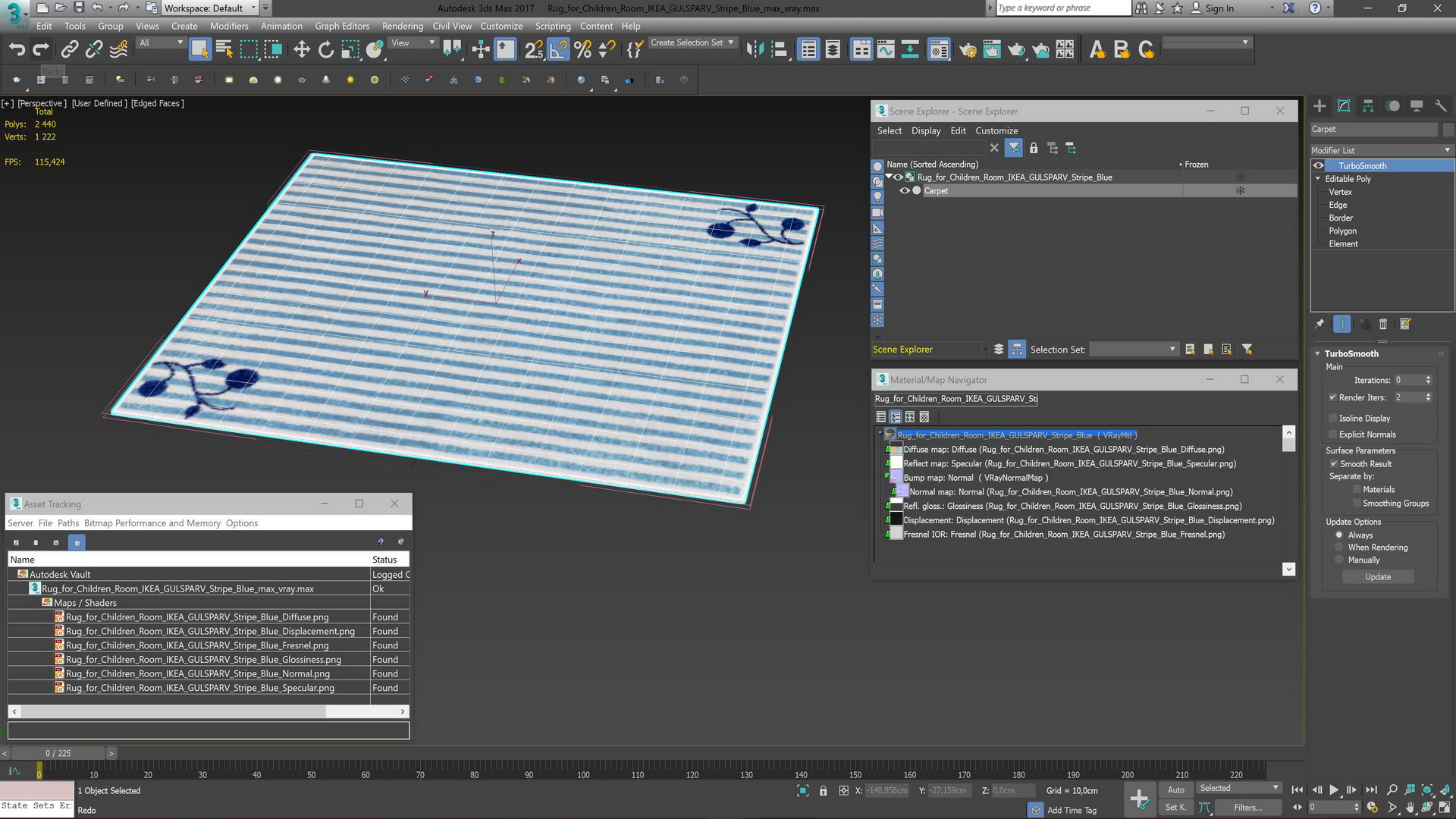Image resolution: width=1456 pixels, height=819 pixels.
Task: Click the Undo arrow in main toolbar
Action: point(17,50)
